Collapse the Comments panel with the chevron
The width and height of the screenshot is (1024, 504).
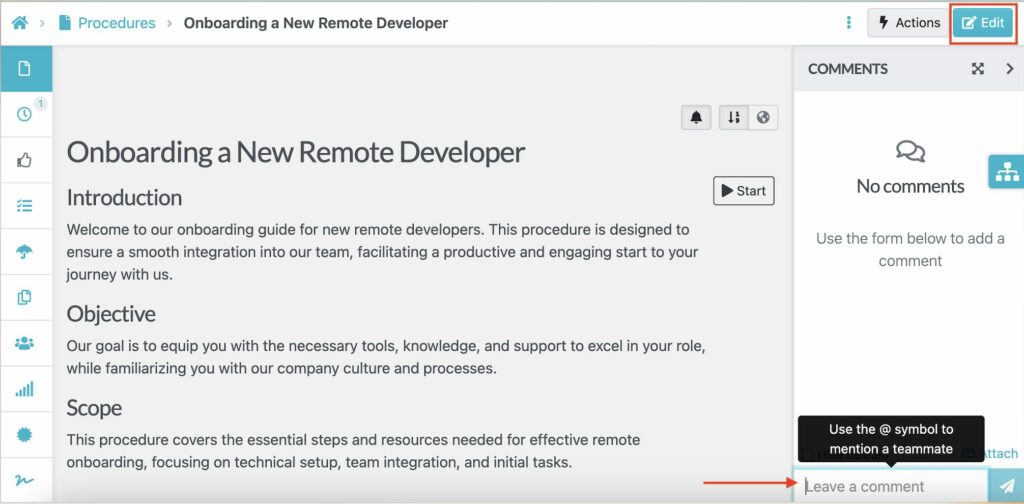click(1009, 69)
